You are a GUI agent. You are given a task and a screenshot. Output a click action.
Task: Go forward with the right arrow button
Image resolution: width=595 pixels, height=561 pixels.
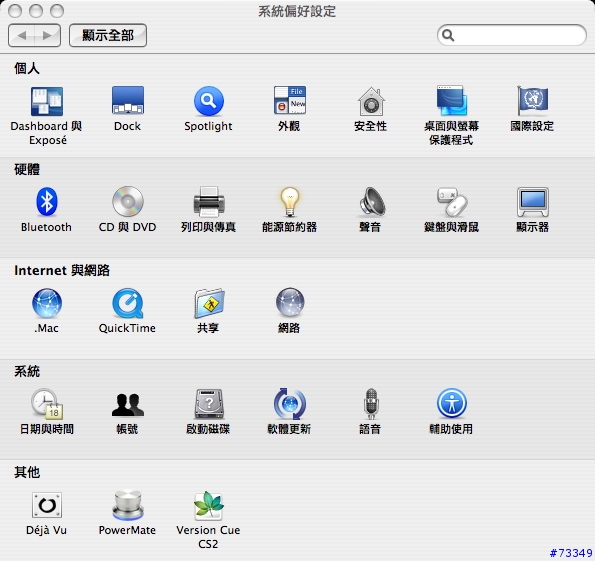47,36
